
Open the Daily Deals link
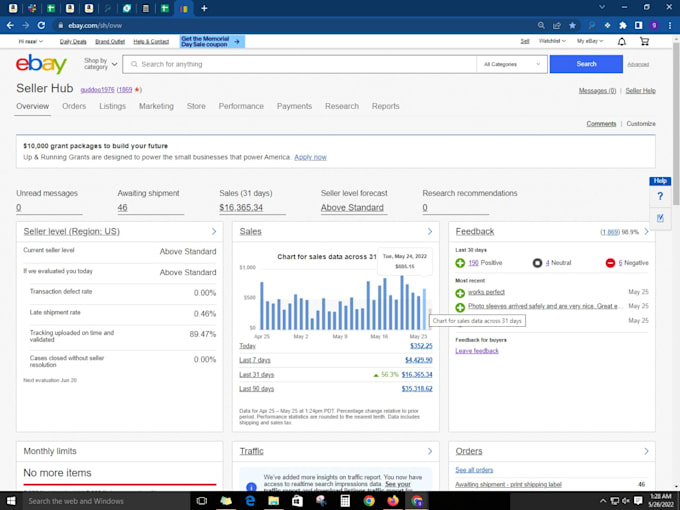coord(73,42)
